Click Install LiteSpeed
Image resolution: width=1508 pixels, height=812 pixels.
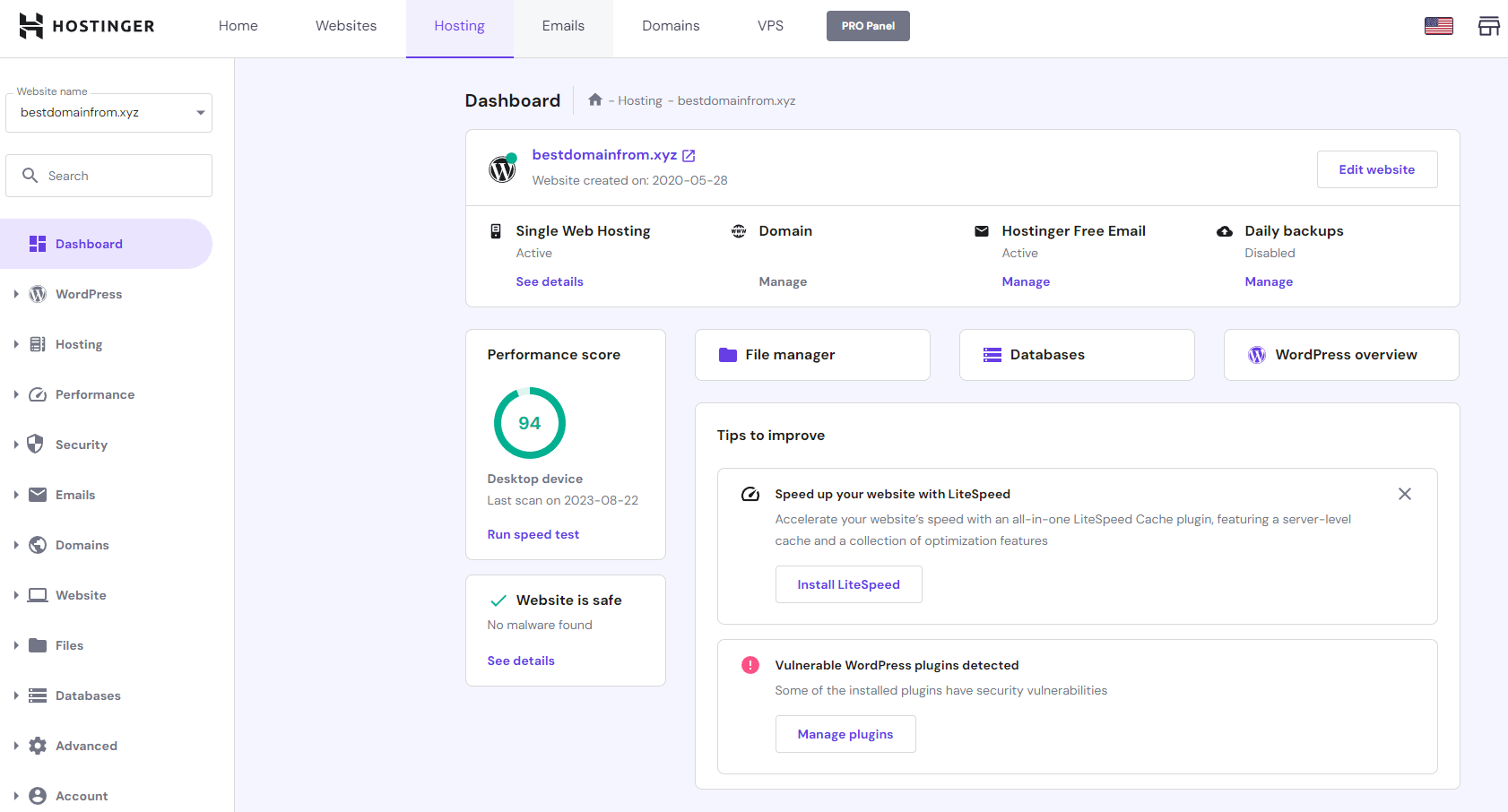pyautogui.click(x=848, y=583)
